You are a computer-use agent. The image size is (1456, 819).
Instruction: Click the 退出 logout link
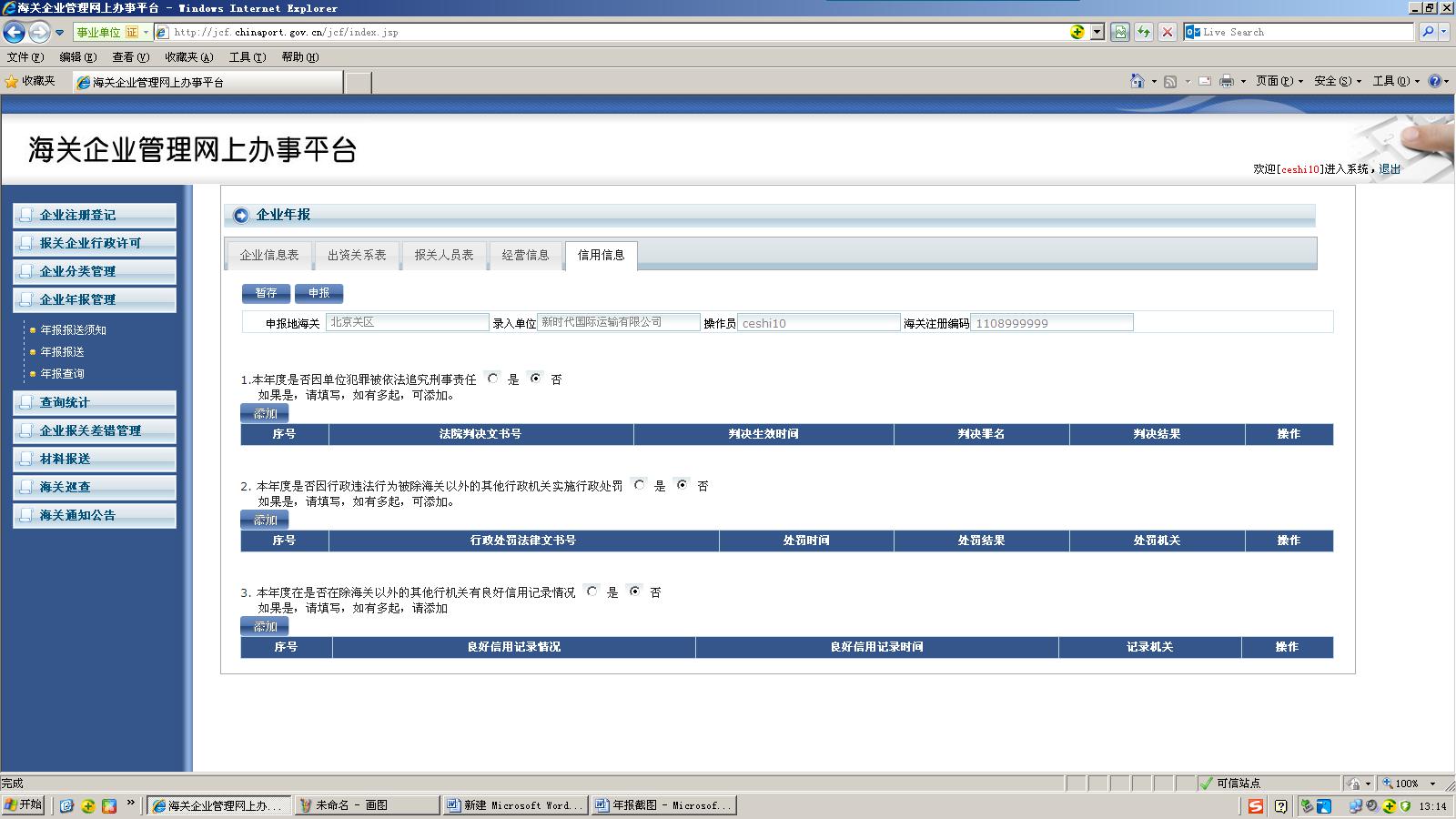[1390, 169]
